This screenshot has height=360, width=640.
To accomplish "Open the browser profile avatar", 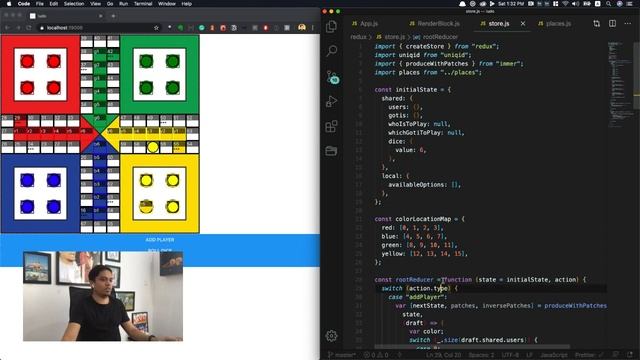I will click(302, 27).
